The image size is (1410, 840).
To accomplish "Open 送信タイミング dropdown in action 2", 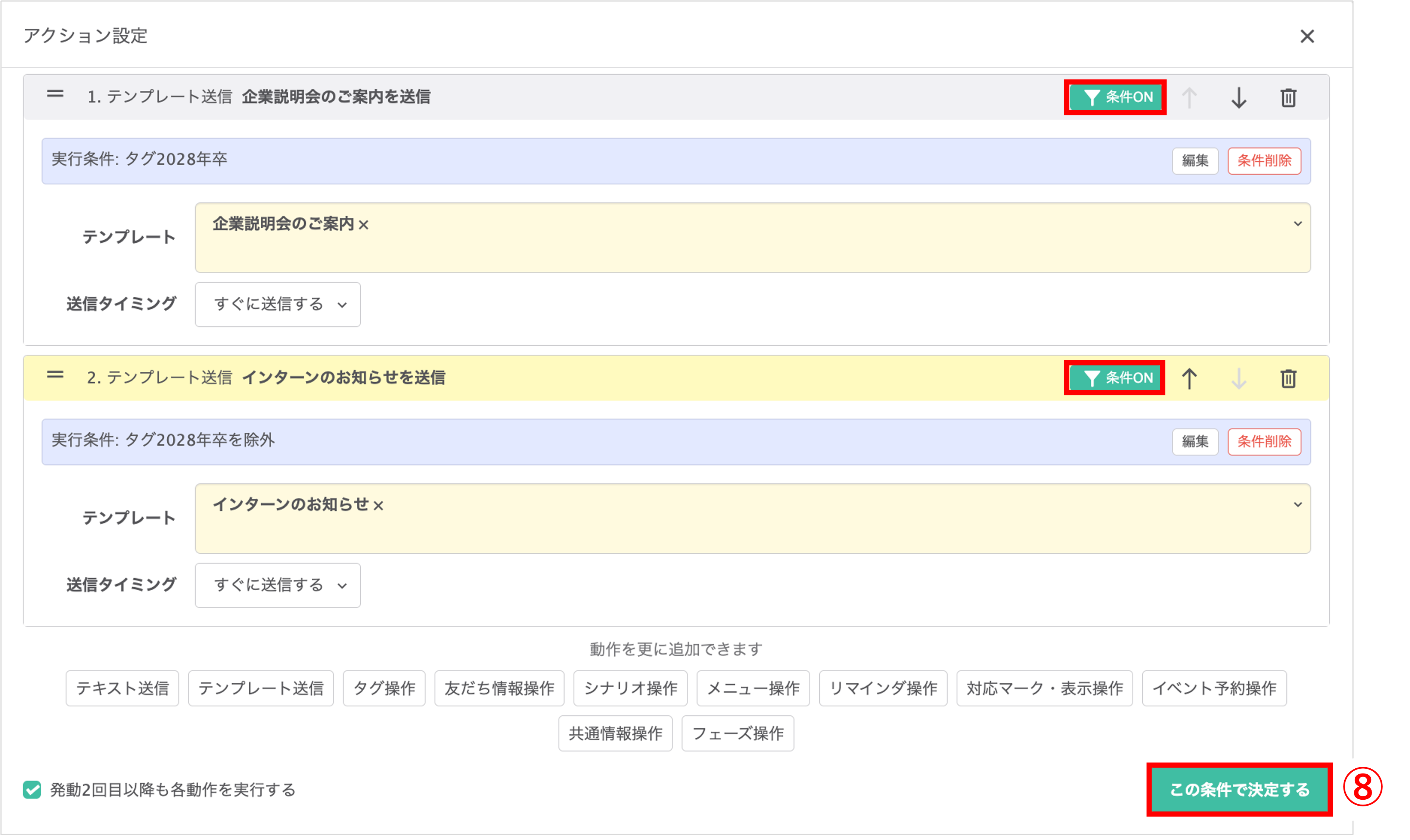I will coord(277,585).
